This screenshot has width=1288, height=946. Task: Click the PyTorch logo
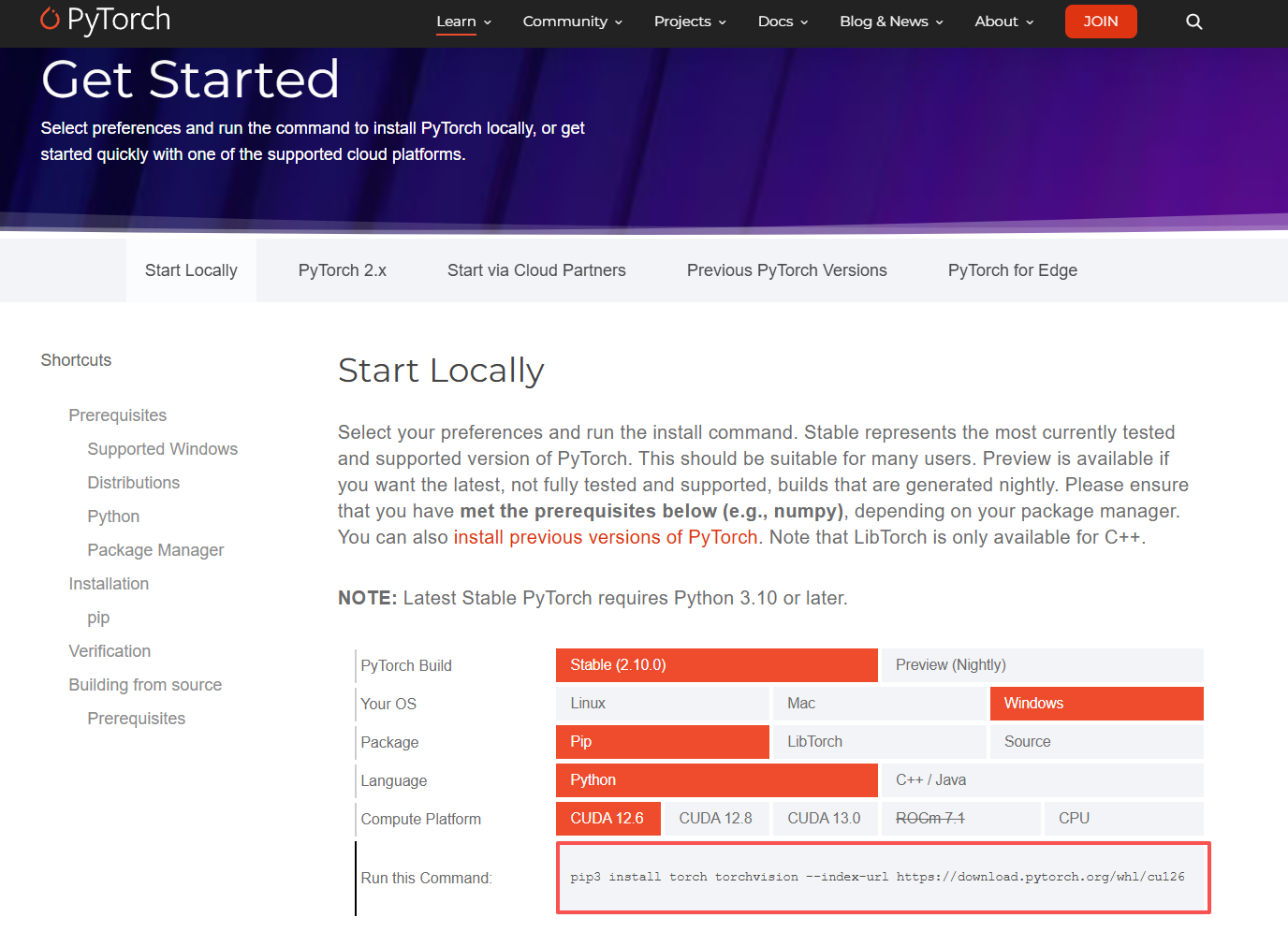click(x=106, y=20)
